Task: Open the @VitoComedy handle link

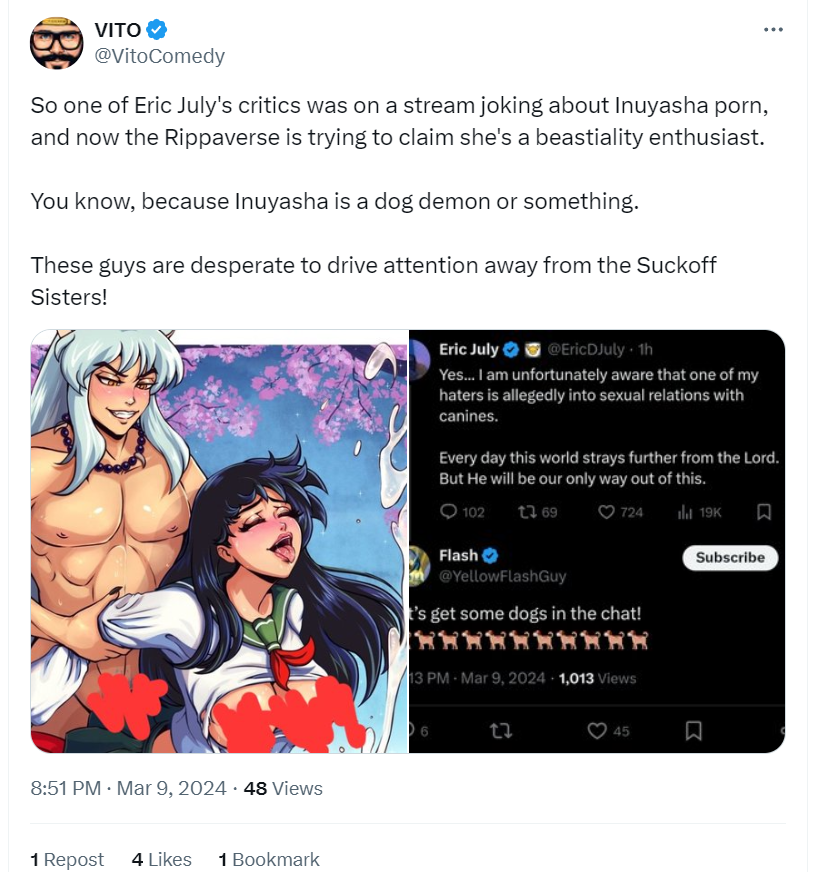Action: tap(160, 56)
